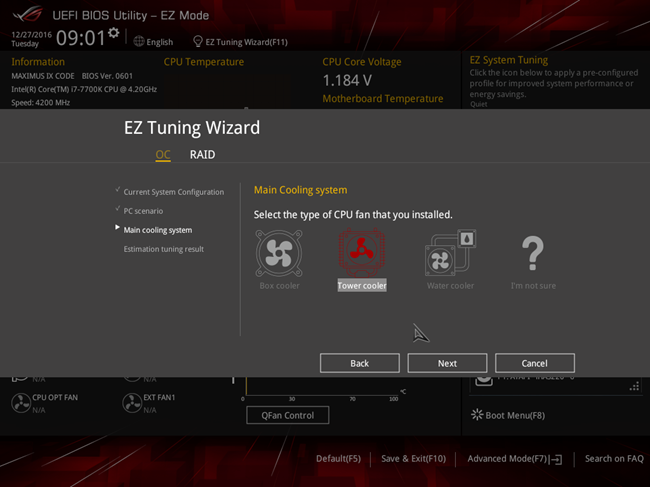The height and width of the screenshot is (487, 650).
Task: Click Default(F5) in footer
Action: click(x=338, y=458)
